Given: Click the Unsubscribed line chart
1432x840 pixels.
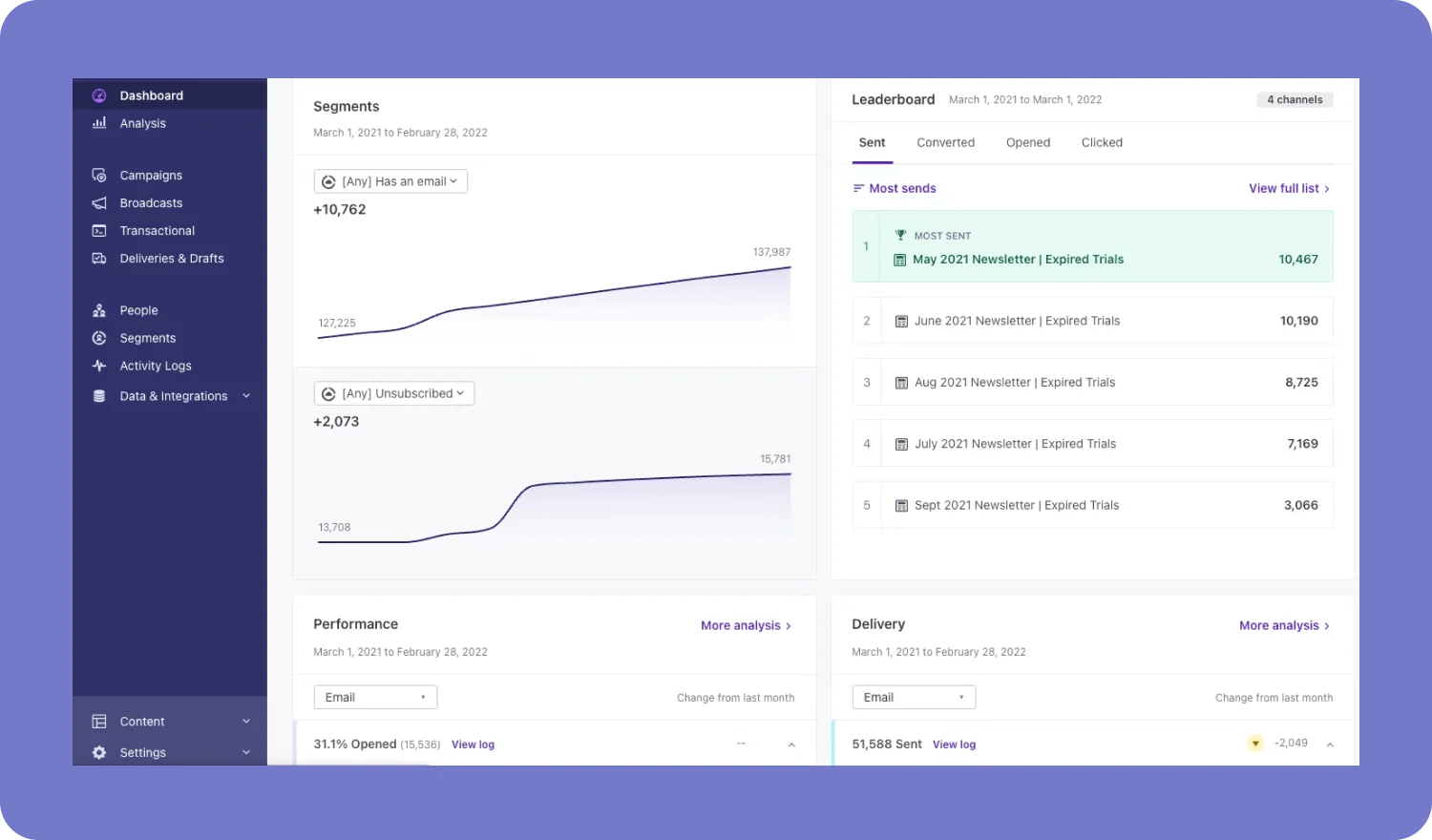Looking at the screenshot, I should pyautogui.click(x=554, y=508).
